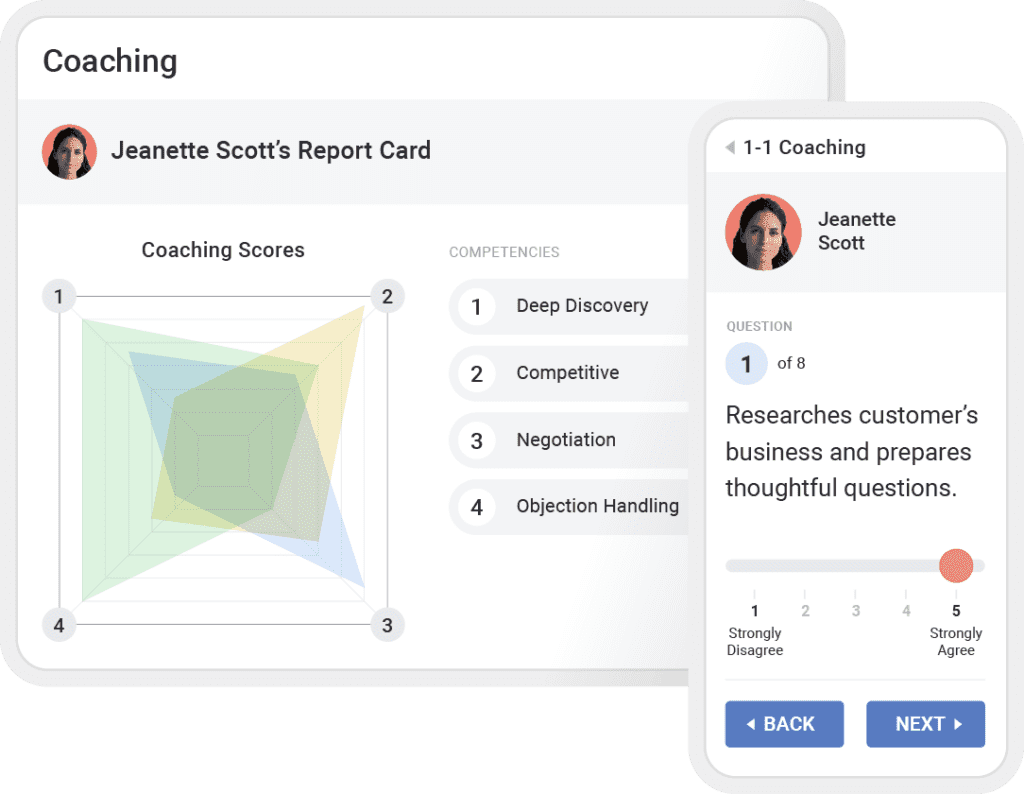Select rating 1 Strongly Disagree
Viewport: 1024px width, 794px height.
[755, 611]
